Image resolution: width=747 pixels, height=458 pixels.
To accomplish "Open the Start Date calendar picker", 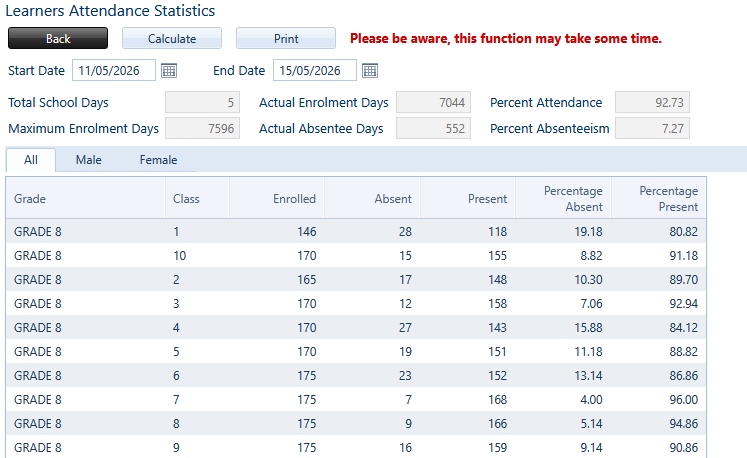I will coord(169,71).
